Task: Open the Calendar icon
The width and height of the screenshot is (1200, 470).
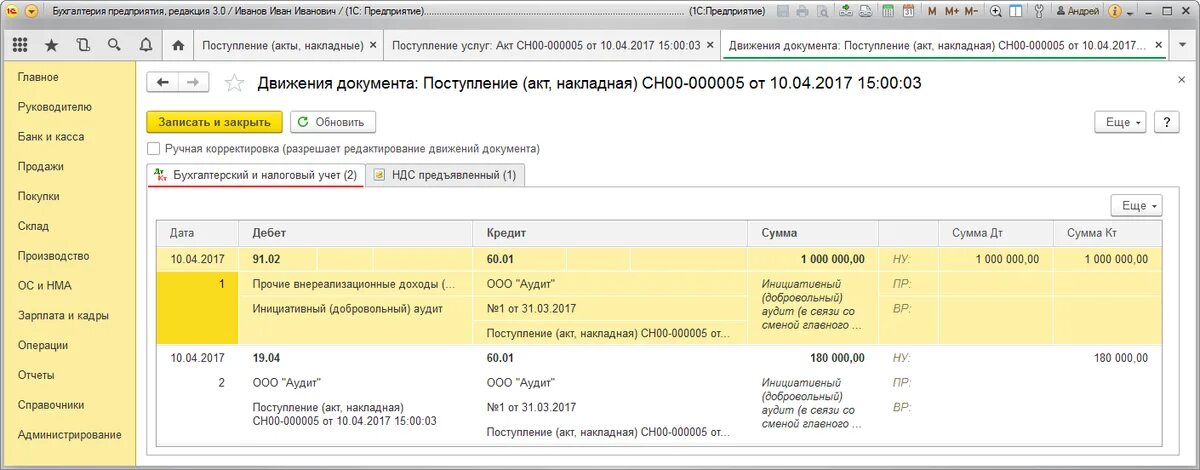Action: pos(908,11)
